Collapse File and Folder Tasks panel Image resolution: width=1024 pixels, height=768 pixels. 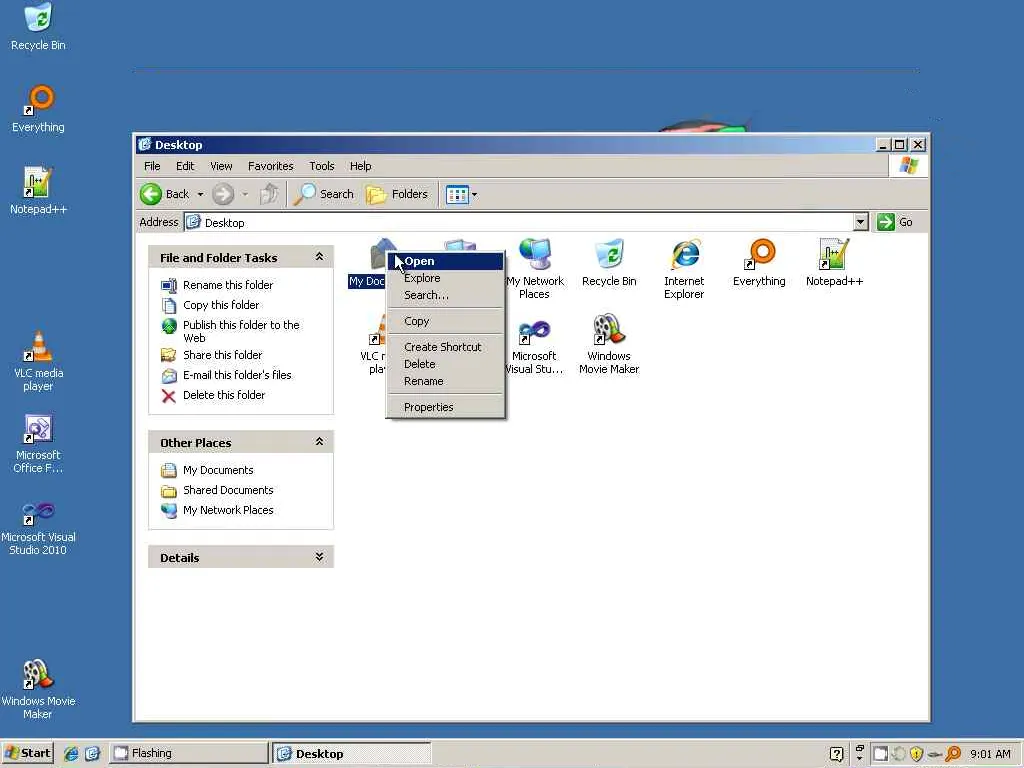click(x=319, y=257)
